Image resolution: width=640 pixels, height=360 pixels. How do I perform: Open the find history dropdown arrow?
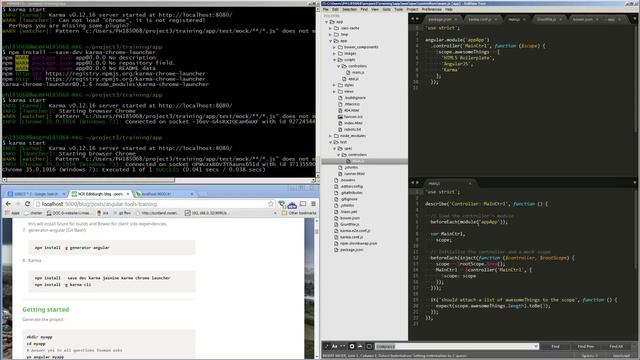(x=535, y=347)
